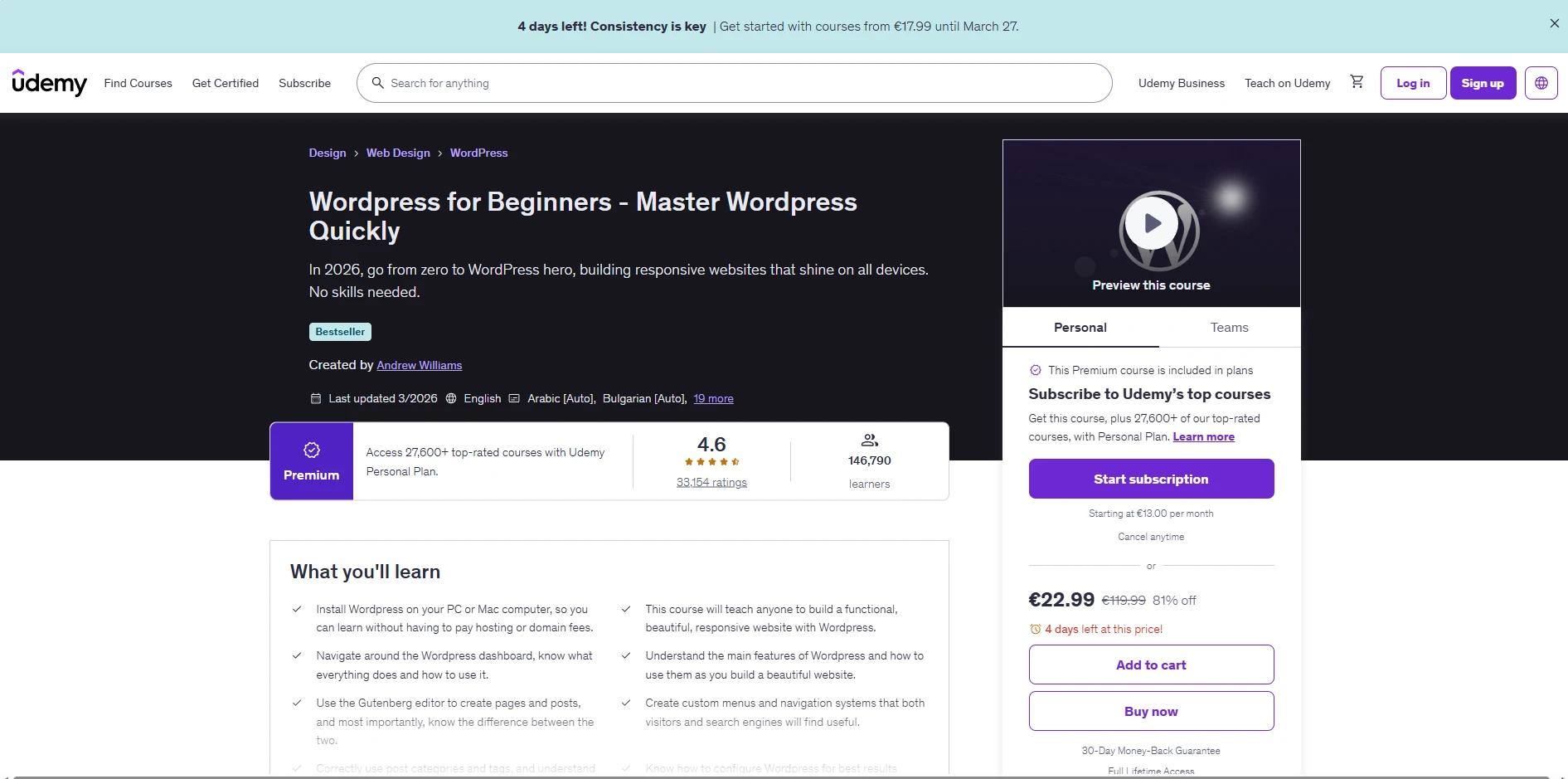View the 33,154 ratings link
The image size is (1568, 779).
tap(711, 482)
